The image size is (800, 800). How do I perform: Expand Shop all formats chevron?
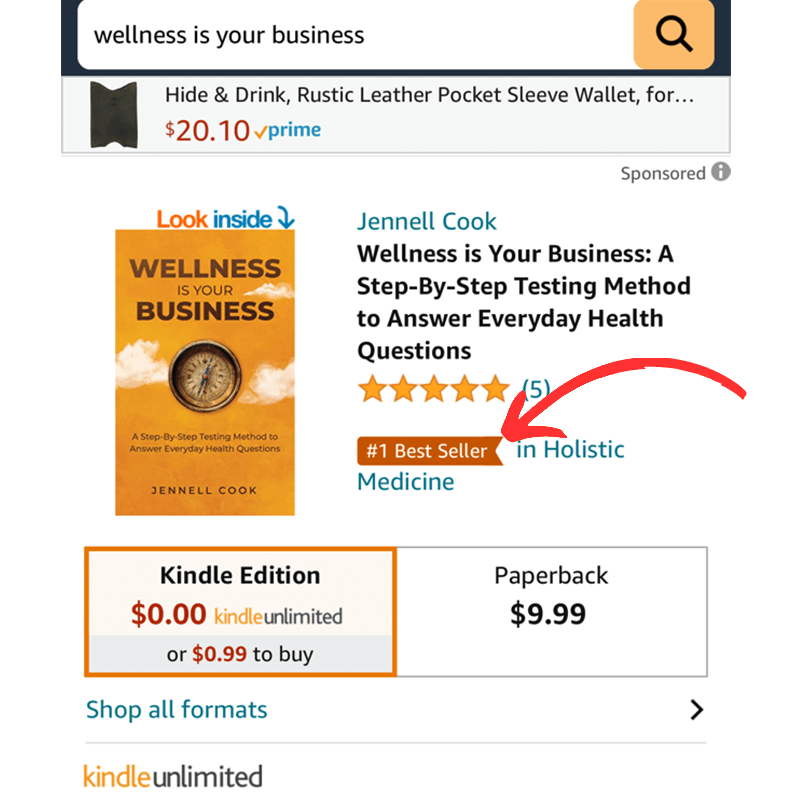(x=696, y=710)
